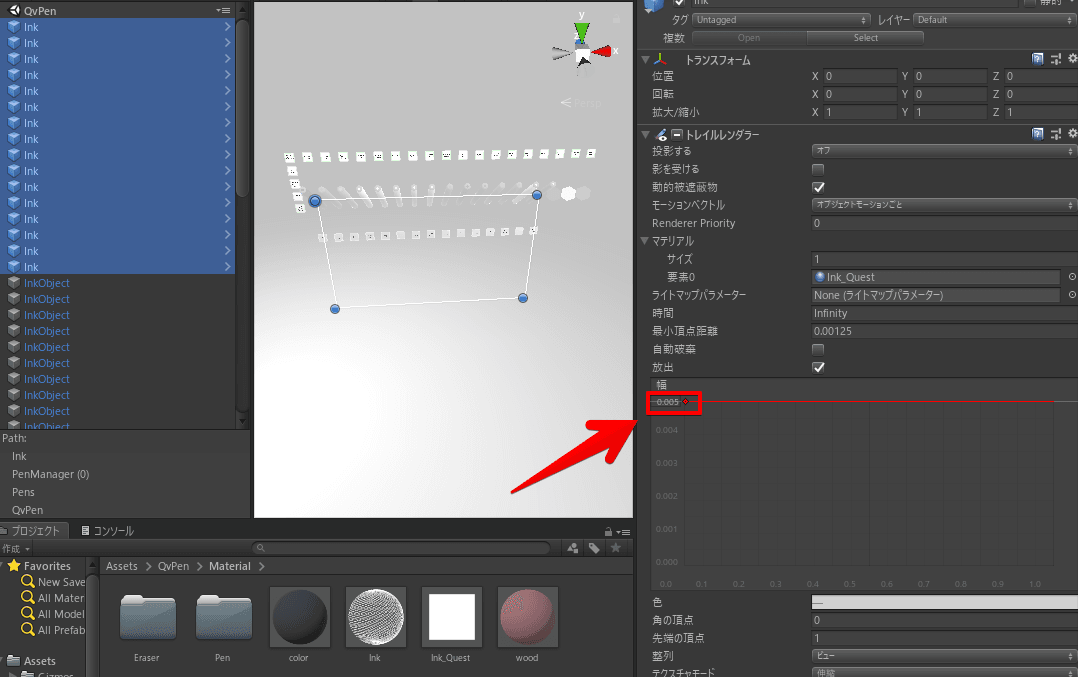Click QvPen in the asset breadcrumb
The height and width of the screenshot is (677, 1078).
pos(173,566)
